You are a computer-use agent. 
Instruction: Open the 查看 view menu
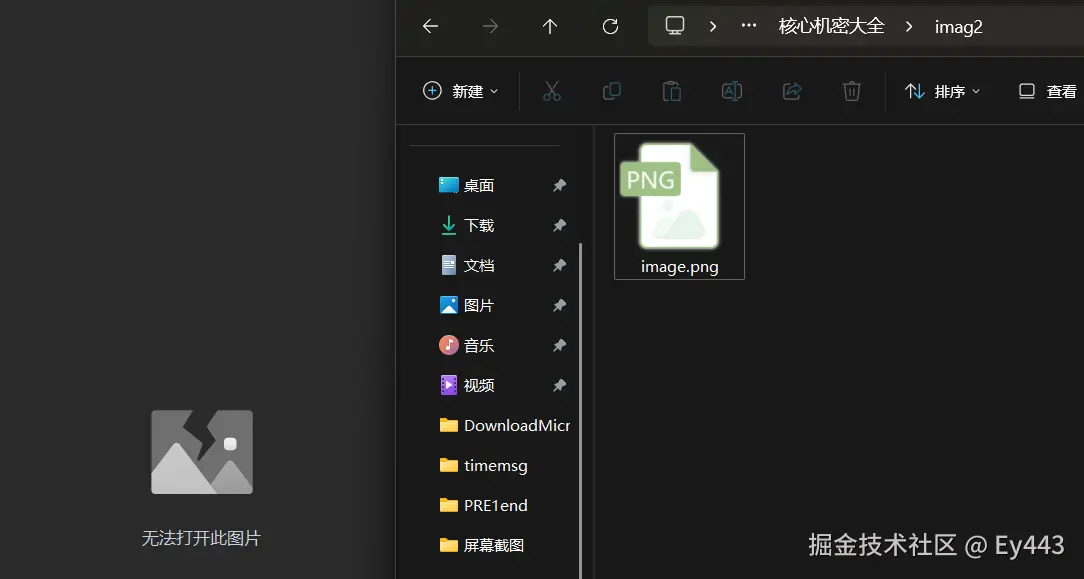tap(1048, 91)
